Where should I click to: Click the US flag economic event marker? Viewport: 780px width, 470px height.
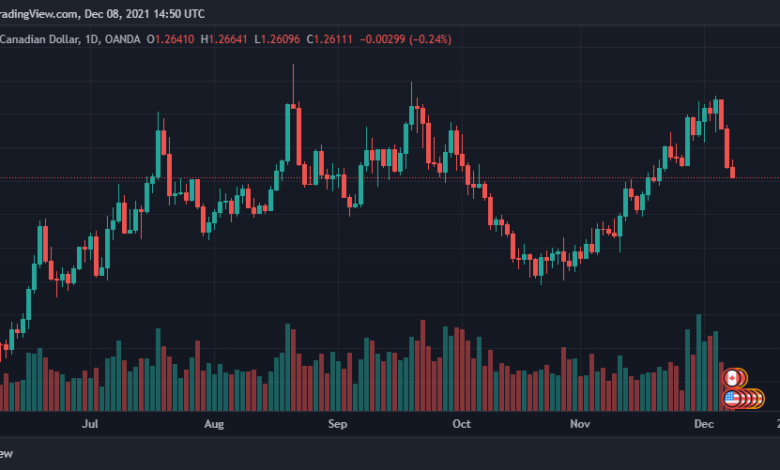point(731,398)
